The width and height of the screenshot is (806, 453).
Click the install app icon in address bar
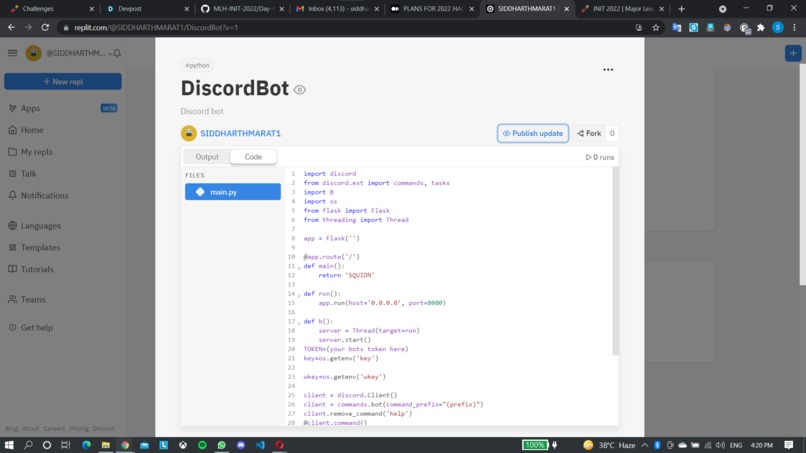point(639,28)
